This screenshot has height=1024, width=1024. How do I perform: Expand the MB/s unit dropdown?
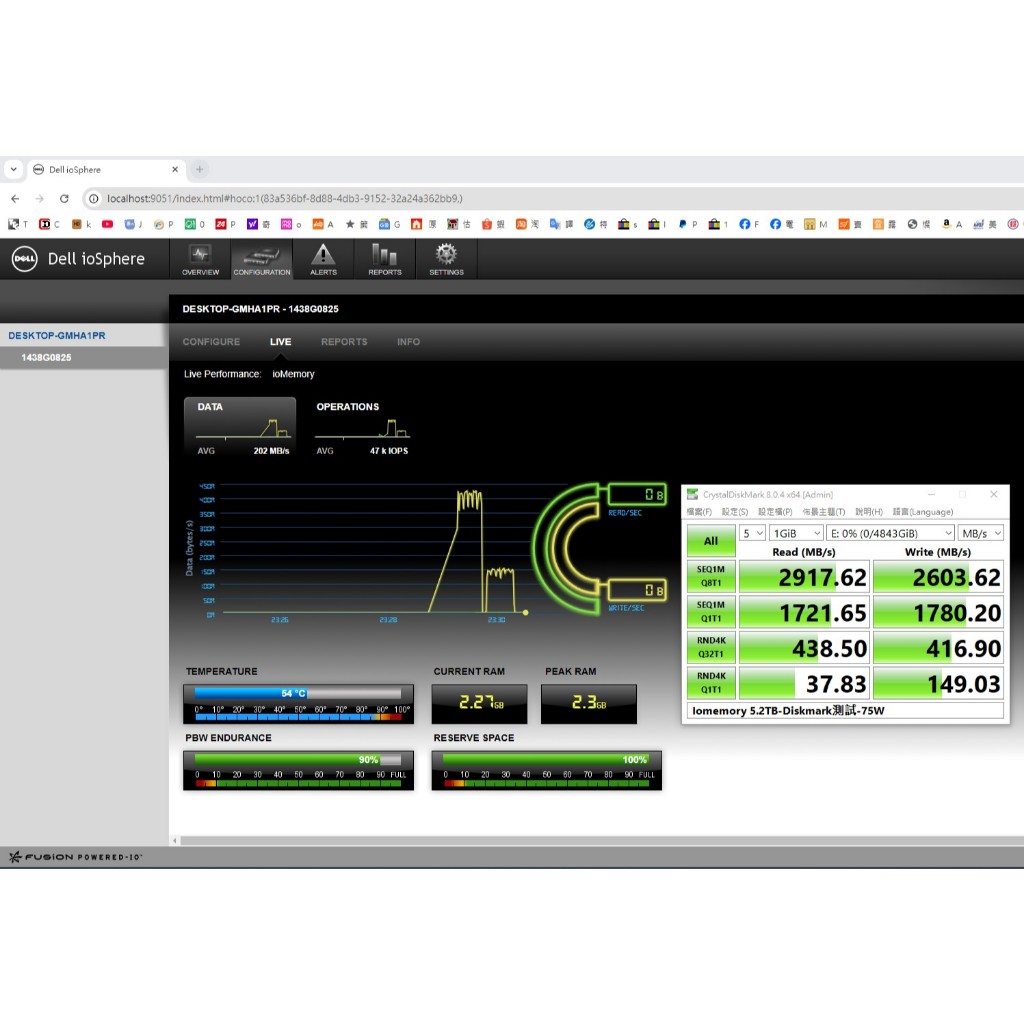981,534
